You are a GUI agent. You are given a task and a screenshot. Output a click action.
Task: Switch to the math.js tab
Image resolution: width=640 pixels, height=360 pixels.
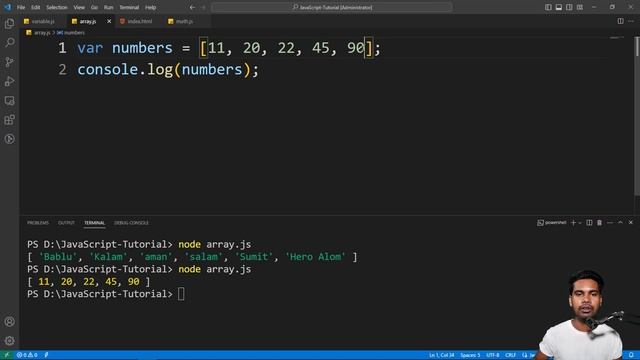[184, 21]
